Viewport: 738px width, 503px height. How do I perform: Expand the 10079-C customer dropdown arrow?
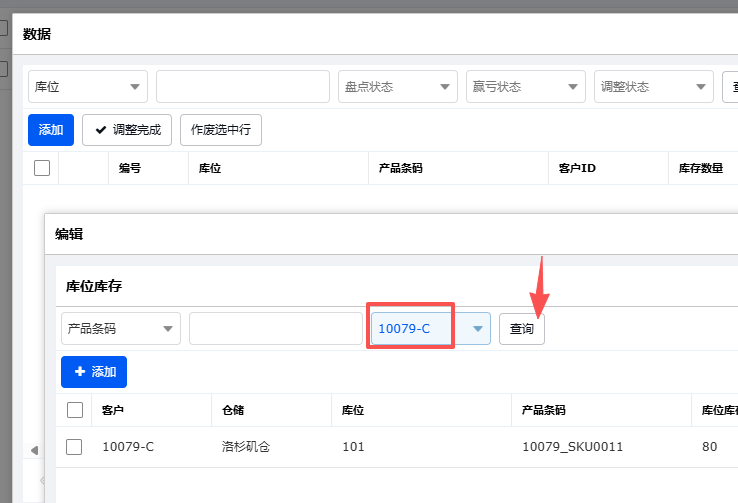pos(478,328)
